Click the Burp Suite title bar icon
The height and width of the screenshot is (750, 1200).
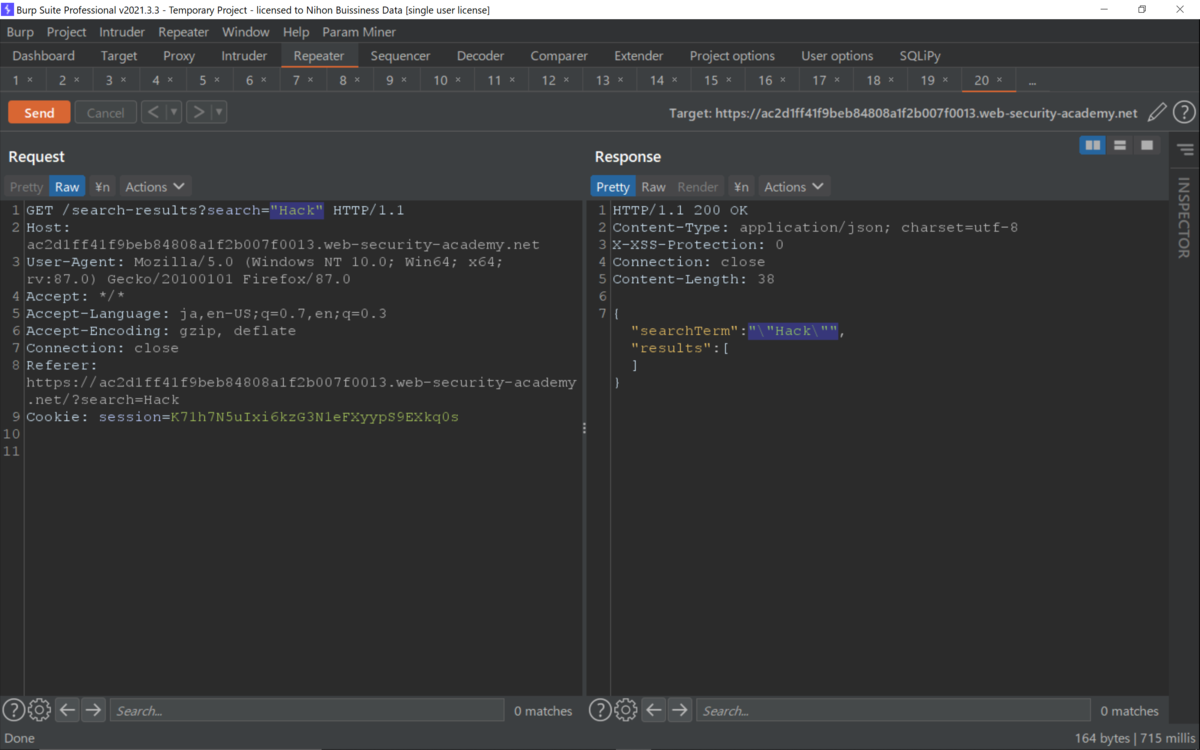point(8,9)
